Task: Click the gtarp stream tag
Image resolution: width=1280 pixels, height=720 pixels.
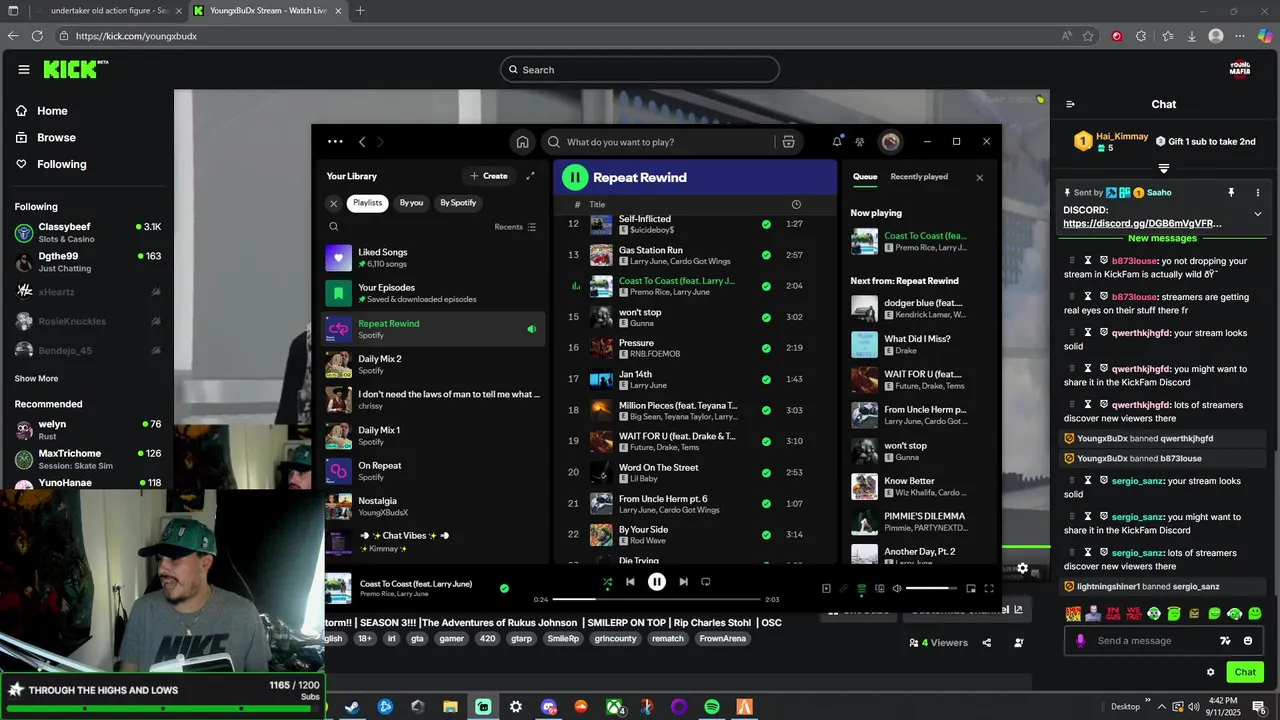Action: (x=521, y=639)
